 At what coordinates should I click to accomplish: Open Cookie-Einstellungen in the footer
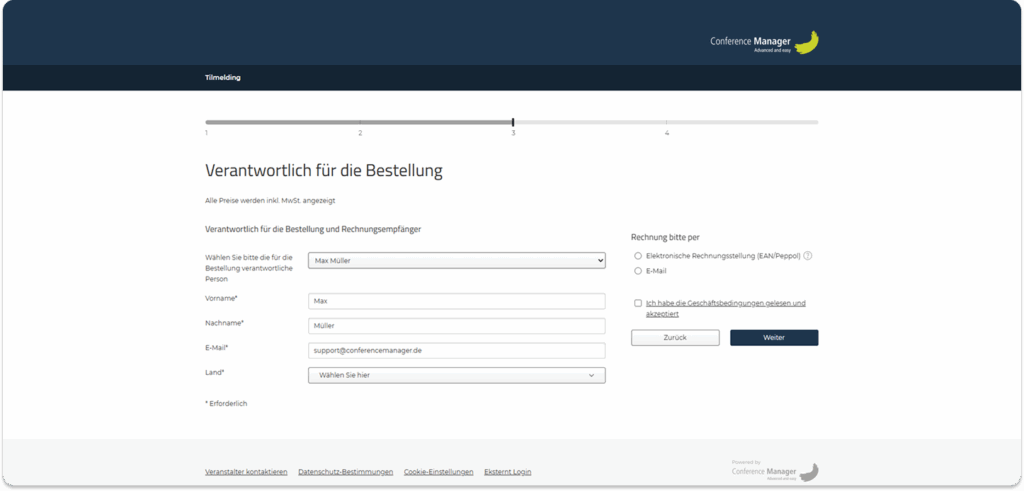pyautogui.click(x=438, y=471)
